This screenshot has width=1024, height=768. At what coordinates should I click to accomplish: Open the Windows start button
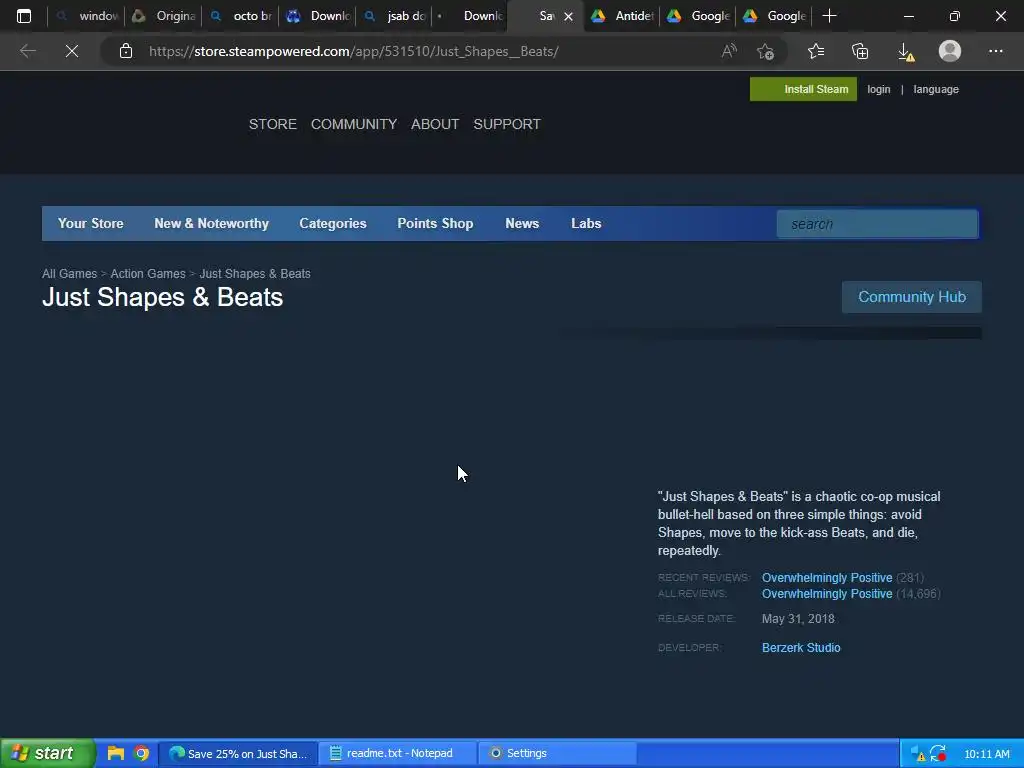[47, 753]
